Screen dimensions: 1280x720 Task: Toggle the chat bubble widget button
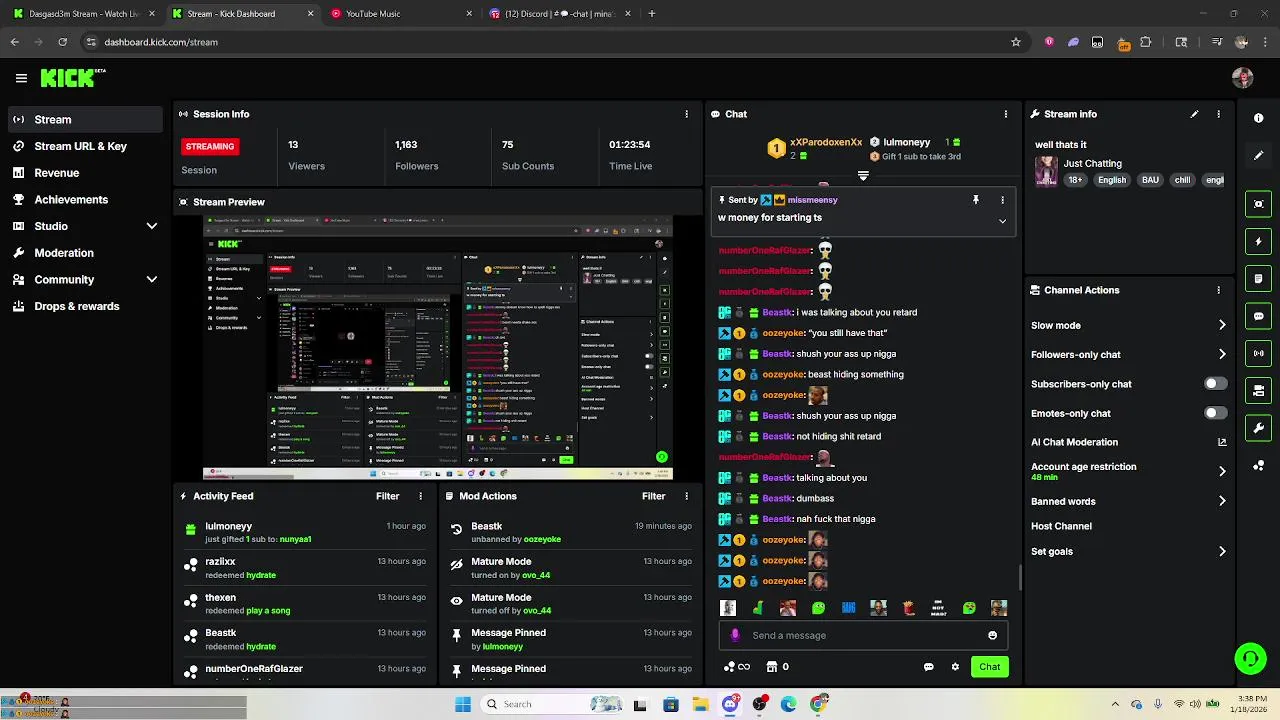tap(1259, 316)
